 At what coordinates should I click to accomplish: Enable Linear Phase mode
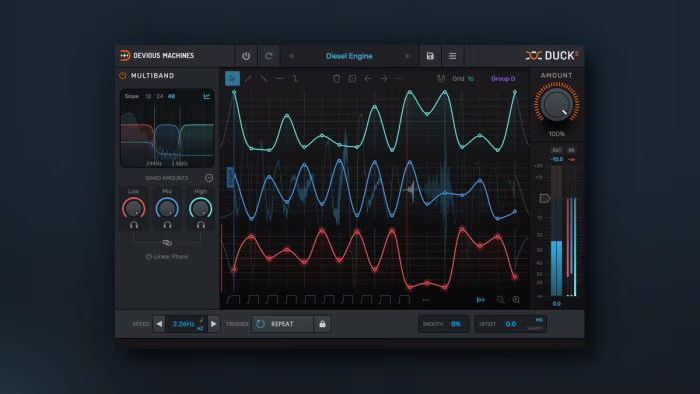pyautogui.click(x=167, y=257)
